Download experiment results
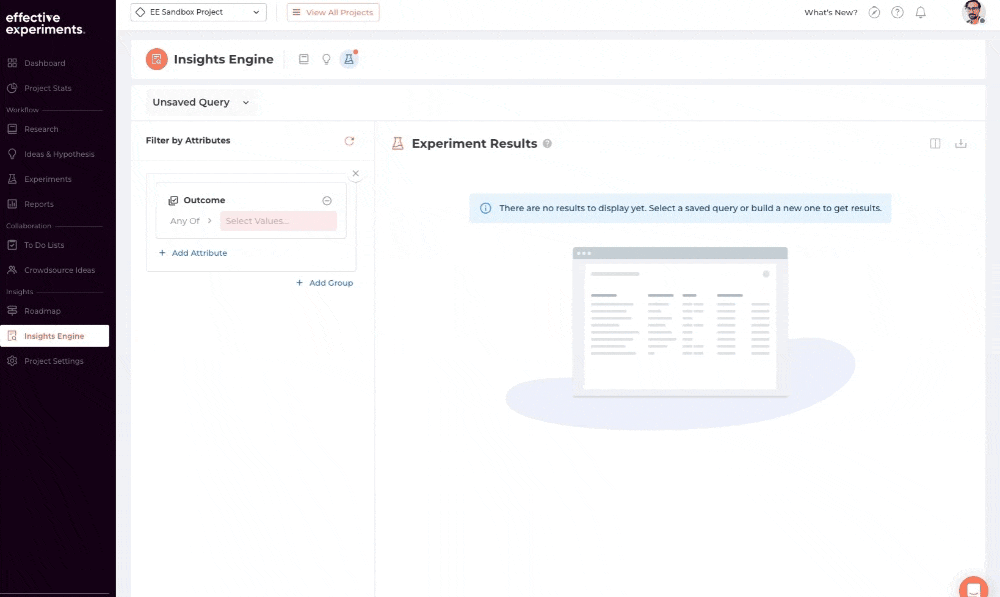This screenshot has height=597, width=1000. 960,144
